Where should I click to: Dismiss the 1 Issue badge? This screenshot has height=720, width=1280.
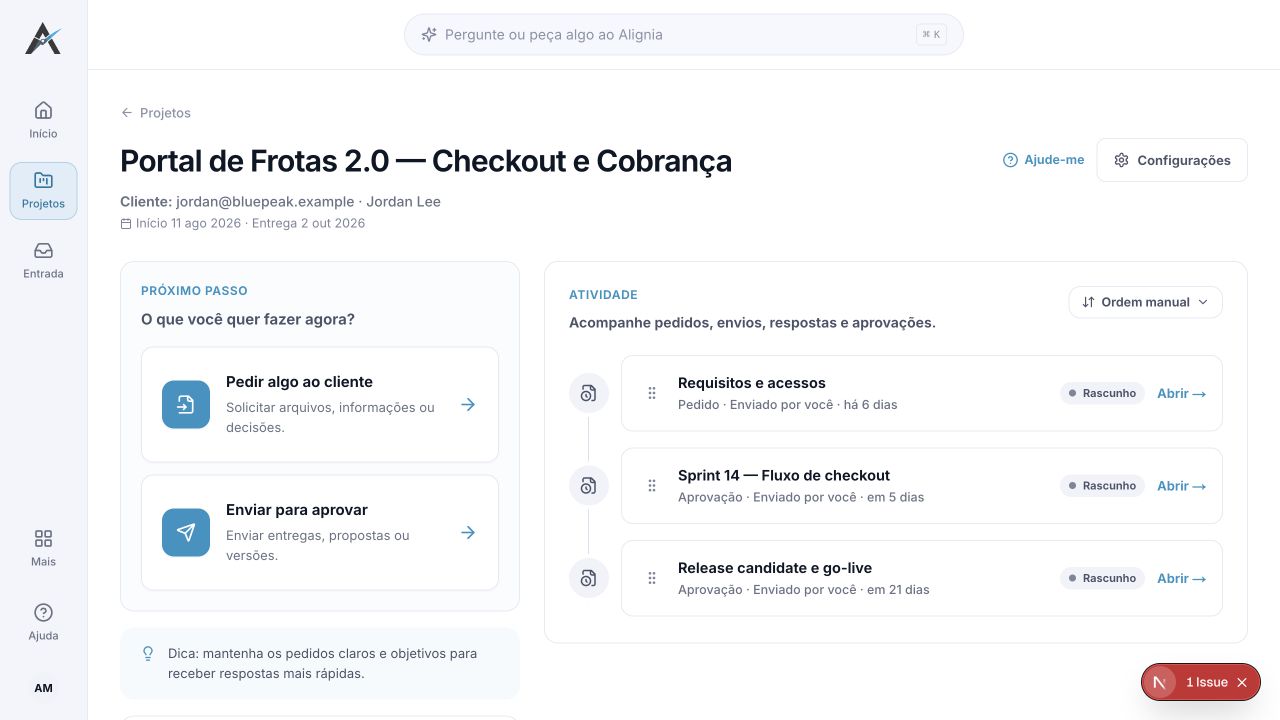(1242, 682)
